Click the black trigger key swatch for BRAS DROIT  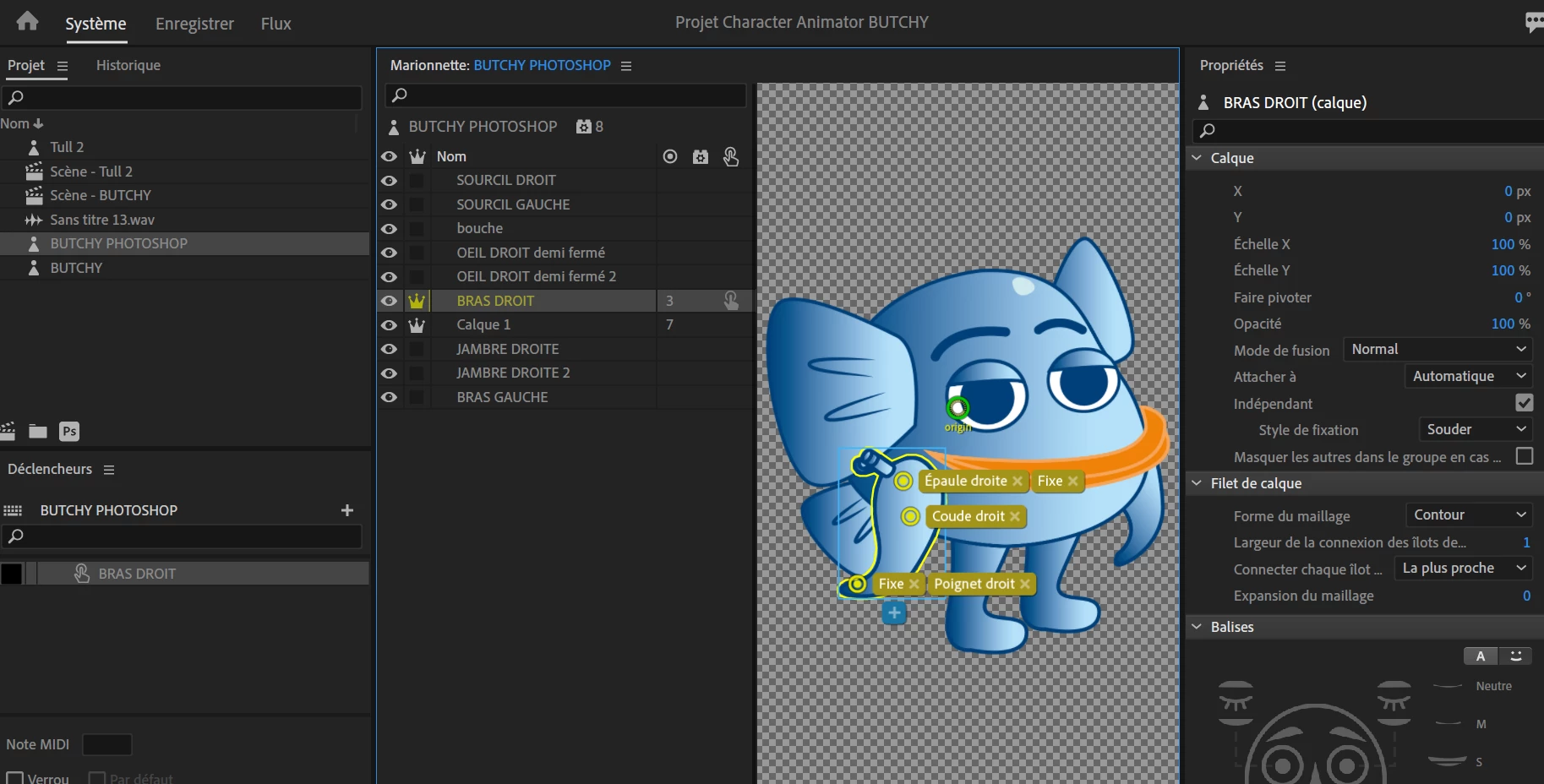pos(12,574)
